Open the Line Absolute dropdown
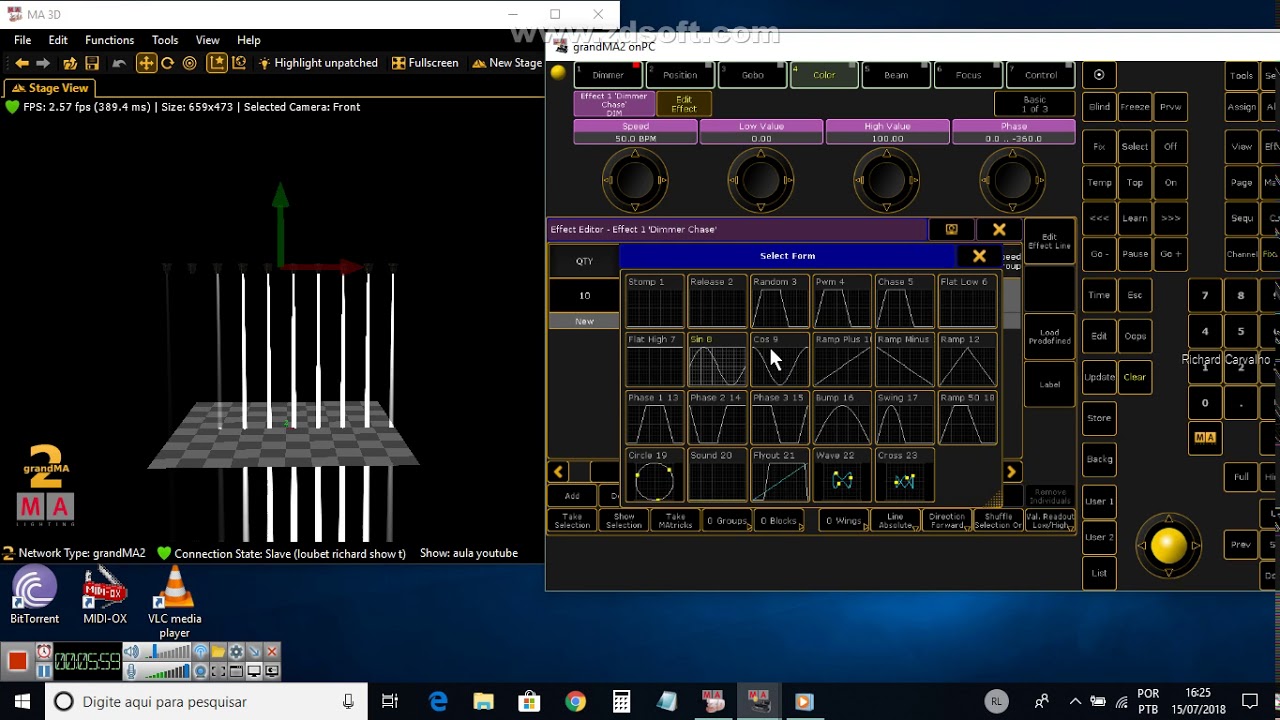Image resolution: width=1280 pixels, height=720 pixels. (896, 521)
